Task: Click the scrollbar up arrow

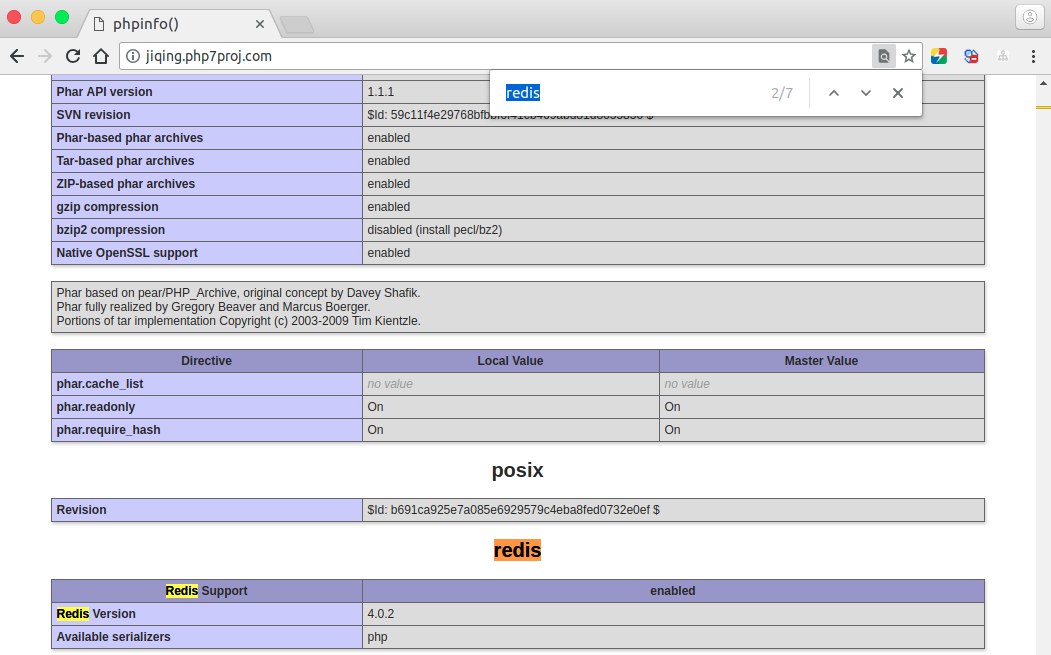Action: pos(1043,83)
